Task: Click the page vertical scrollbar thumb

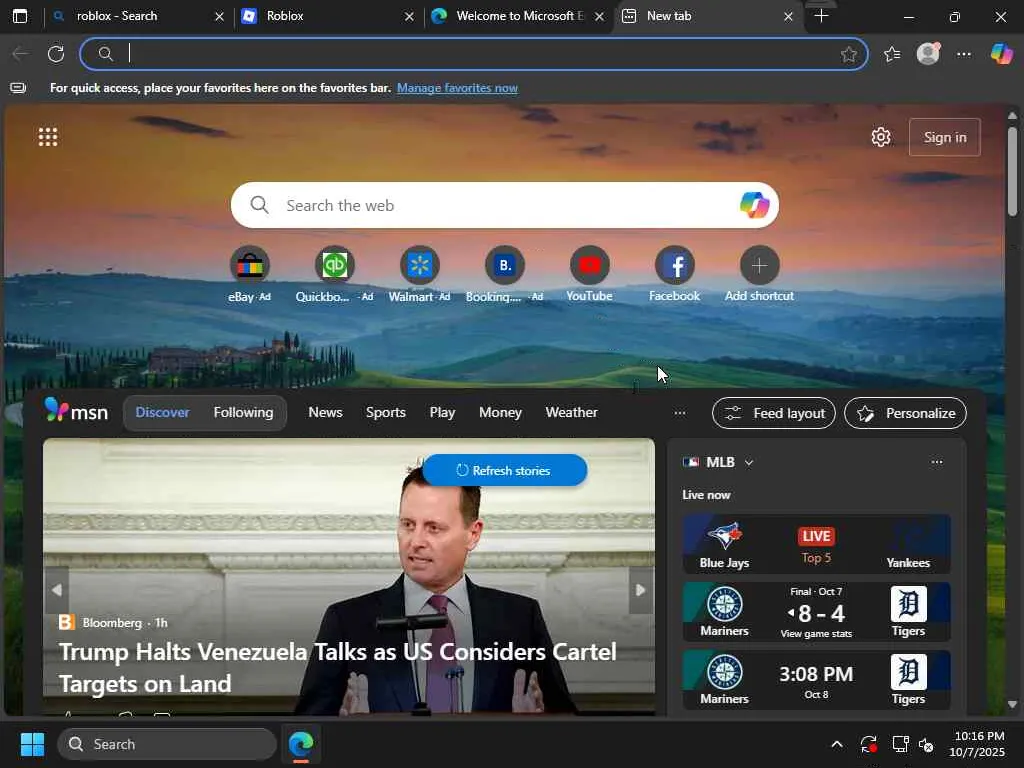Action: (x=1012, y=171)
